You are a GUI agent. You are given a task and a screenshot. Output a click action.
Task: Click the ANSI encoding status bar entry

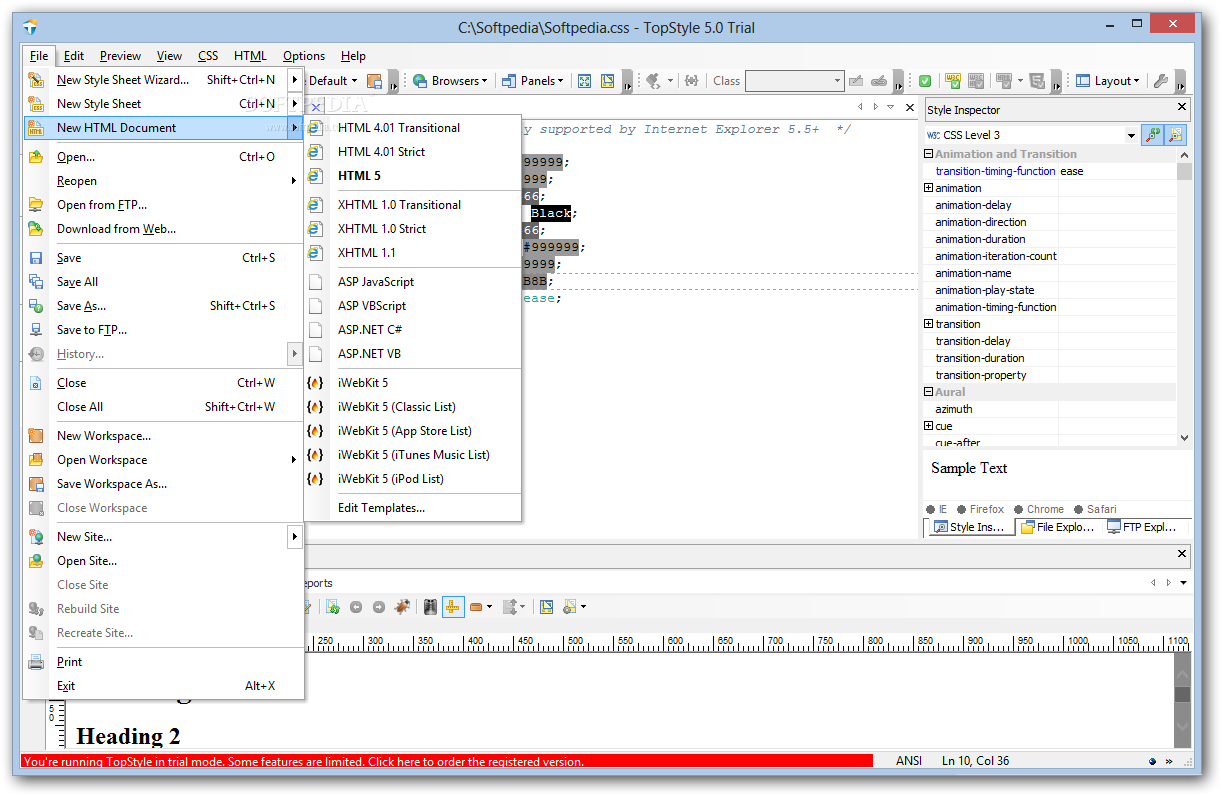pyautogui.click(x=909, y=761)
